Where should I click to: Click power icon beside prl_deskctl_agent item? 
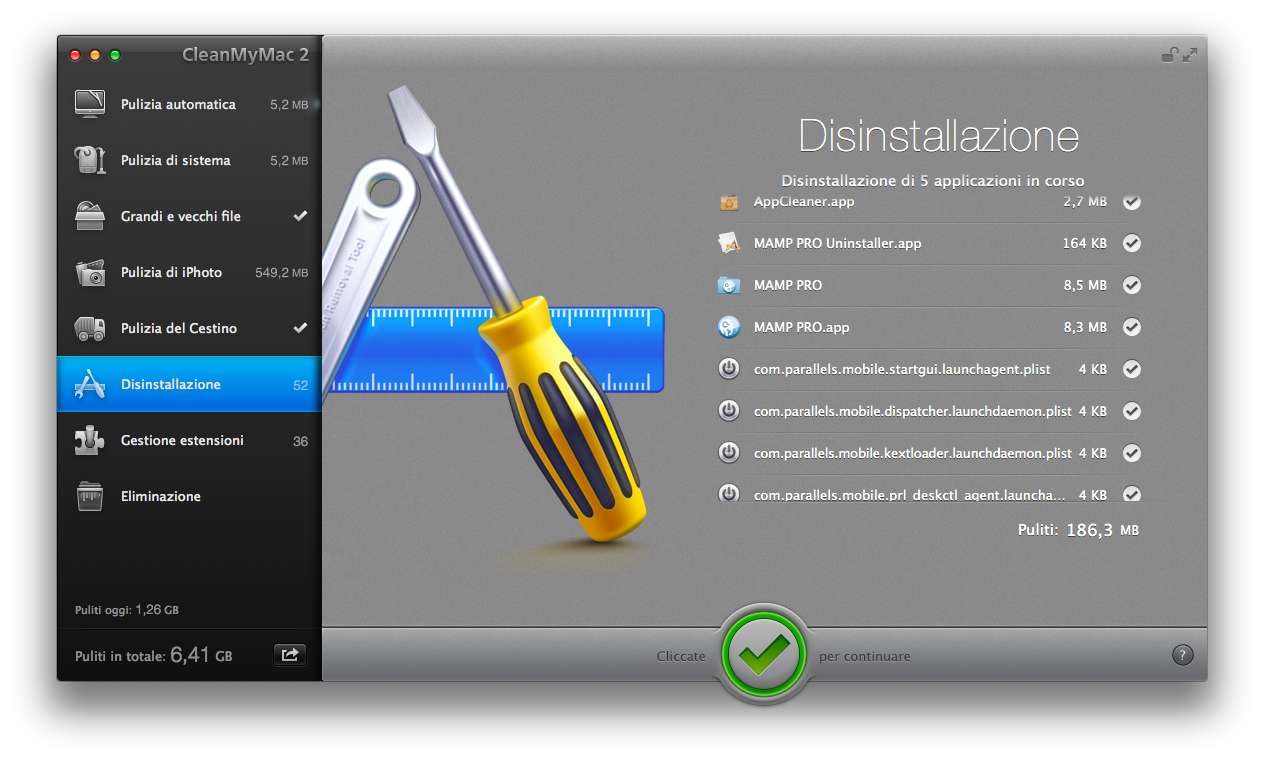(x=729, y=493)
